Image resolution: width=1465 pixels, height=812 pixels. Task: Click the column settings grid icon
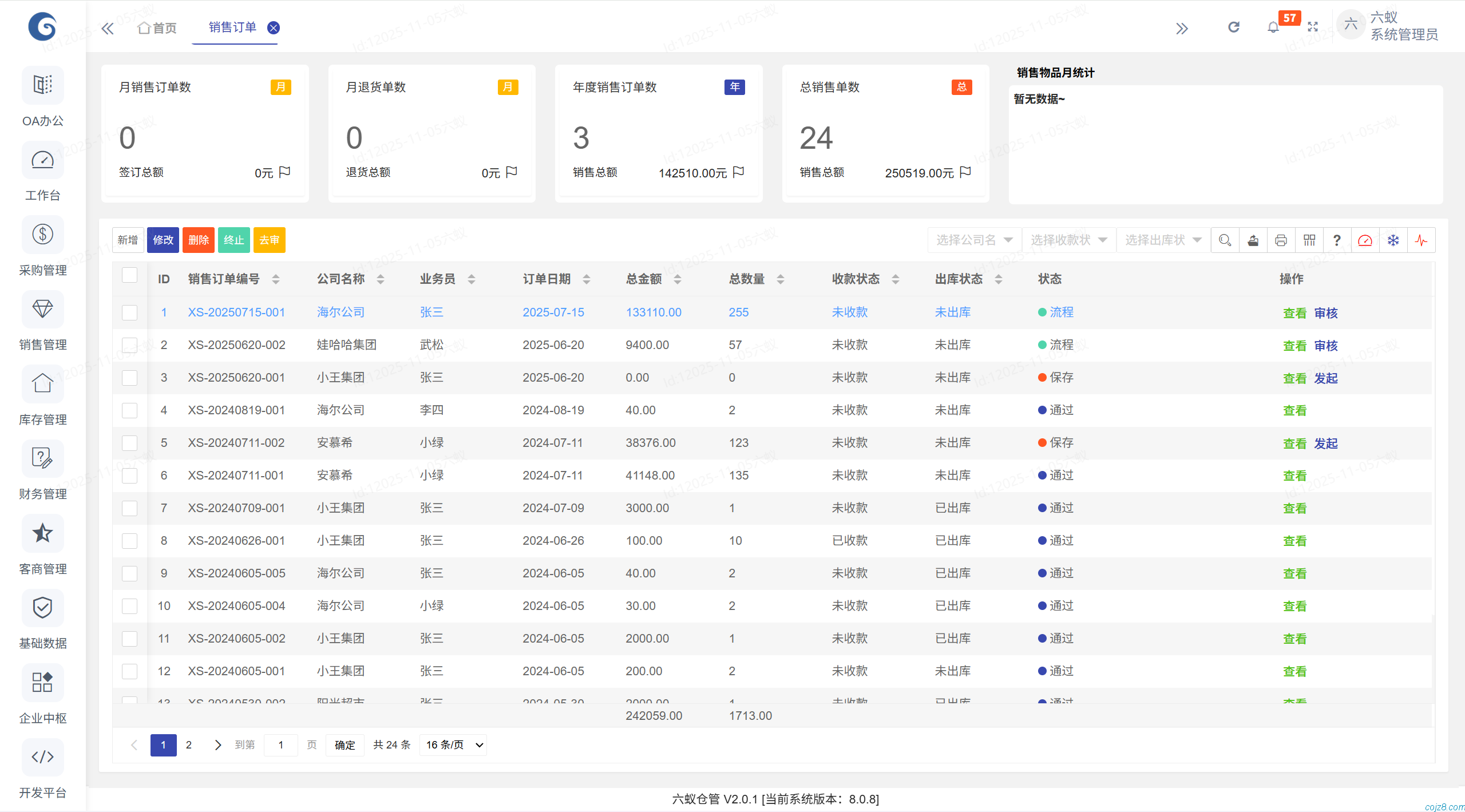tap(1309, 240)
